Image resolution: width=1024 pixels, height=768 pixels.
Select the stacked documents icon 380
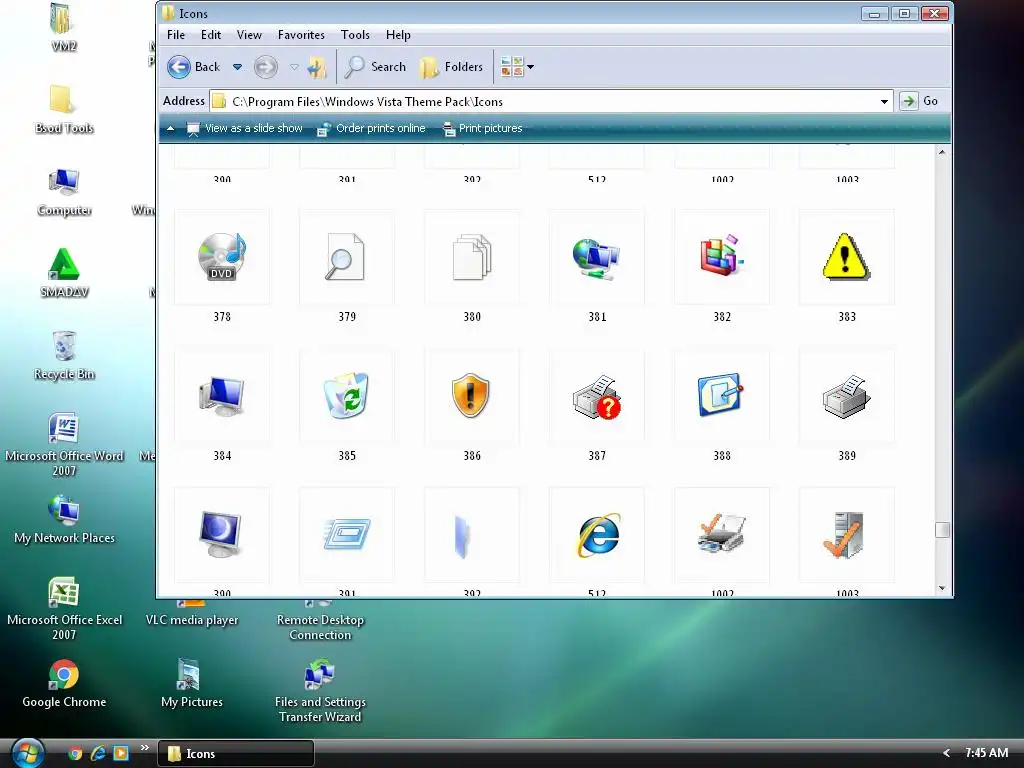click(472, 257)
